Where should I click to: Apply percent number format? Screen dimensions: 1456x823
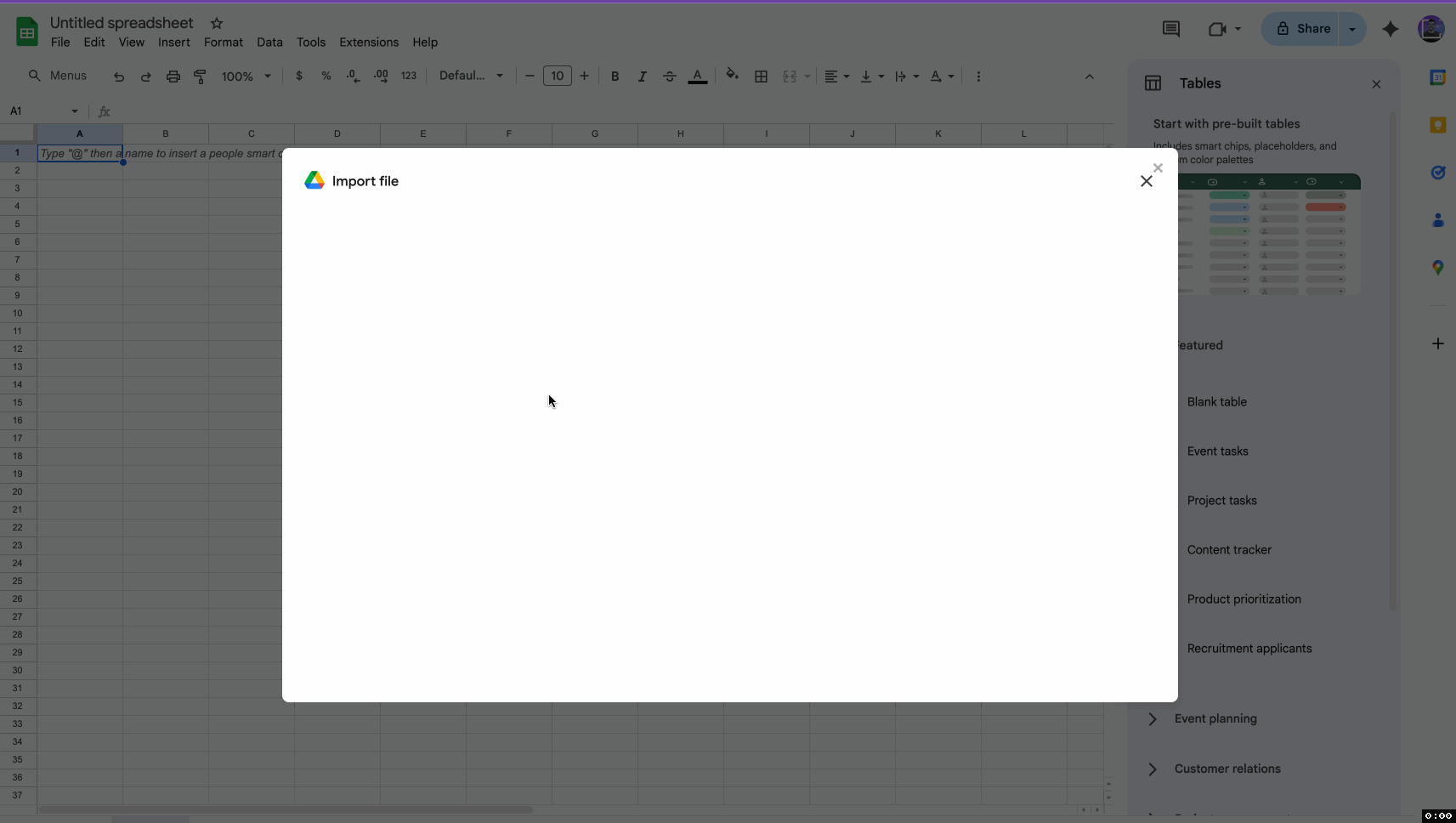326,76
